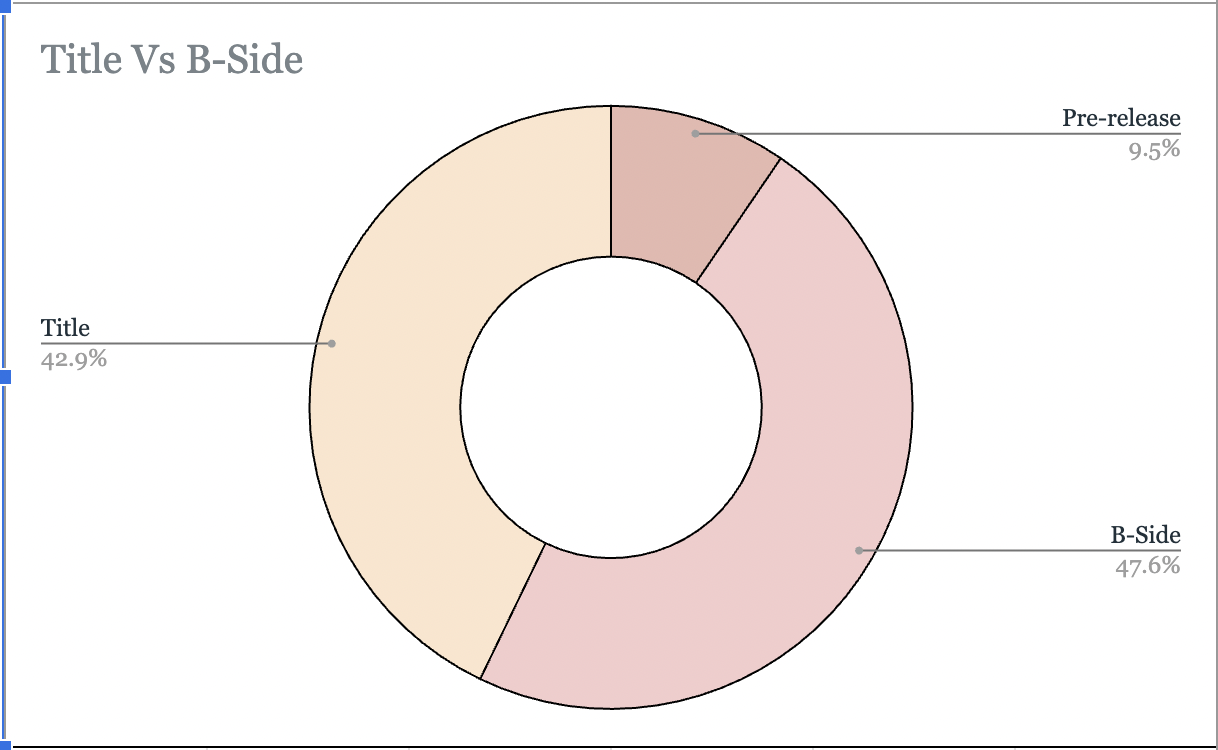Click the middle-left blue resize handle
The height and width of the screenshot is (750, 1218).
point(4,377)
